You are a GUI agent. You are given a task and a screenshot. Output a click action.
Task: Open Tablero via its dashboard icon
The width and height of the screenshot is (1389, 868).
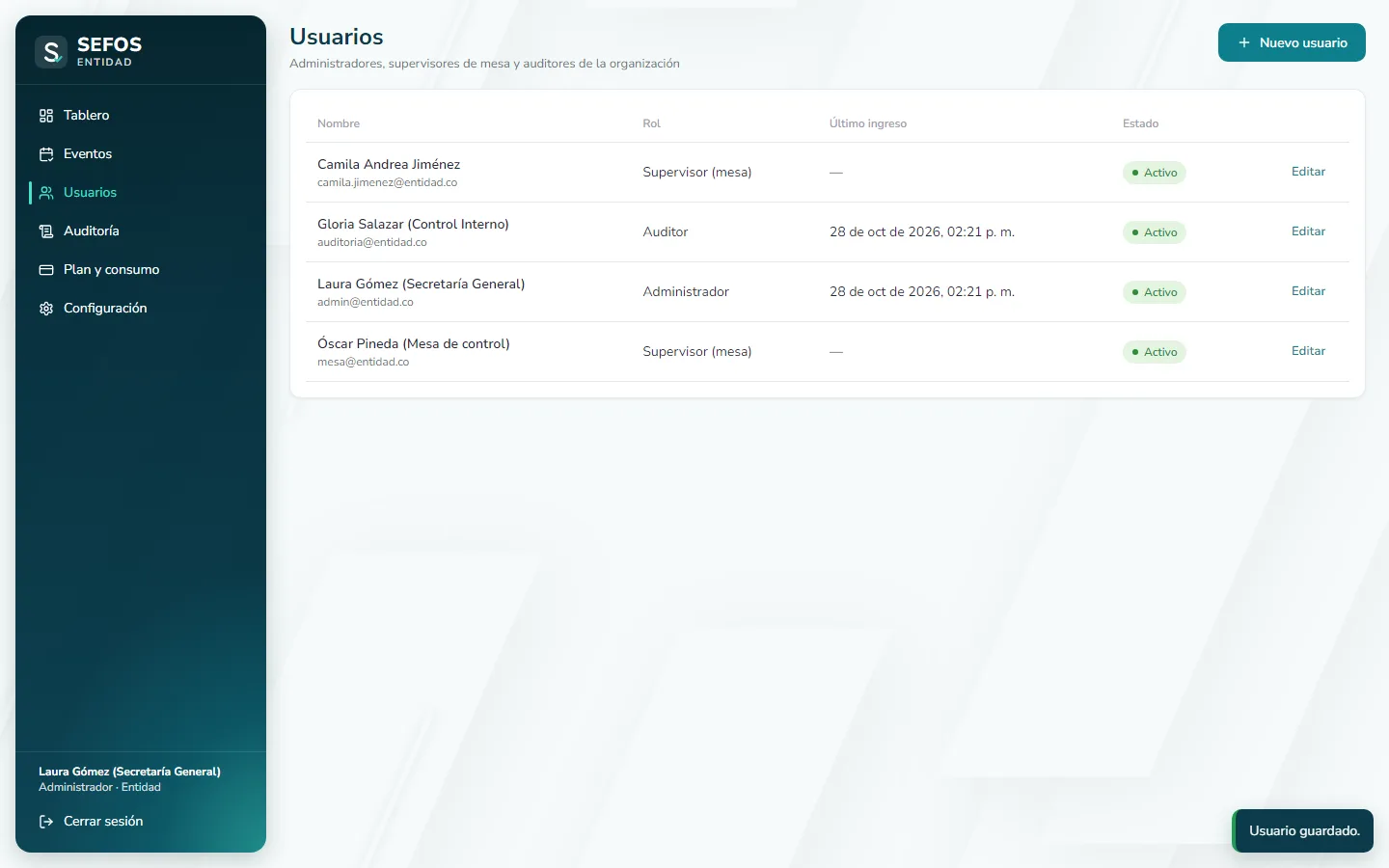[46, 116]
